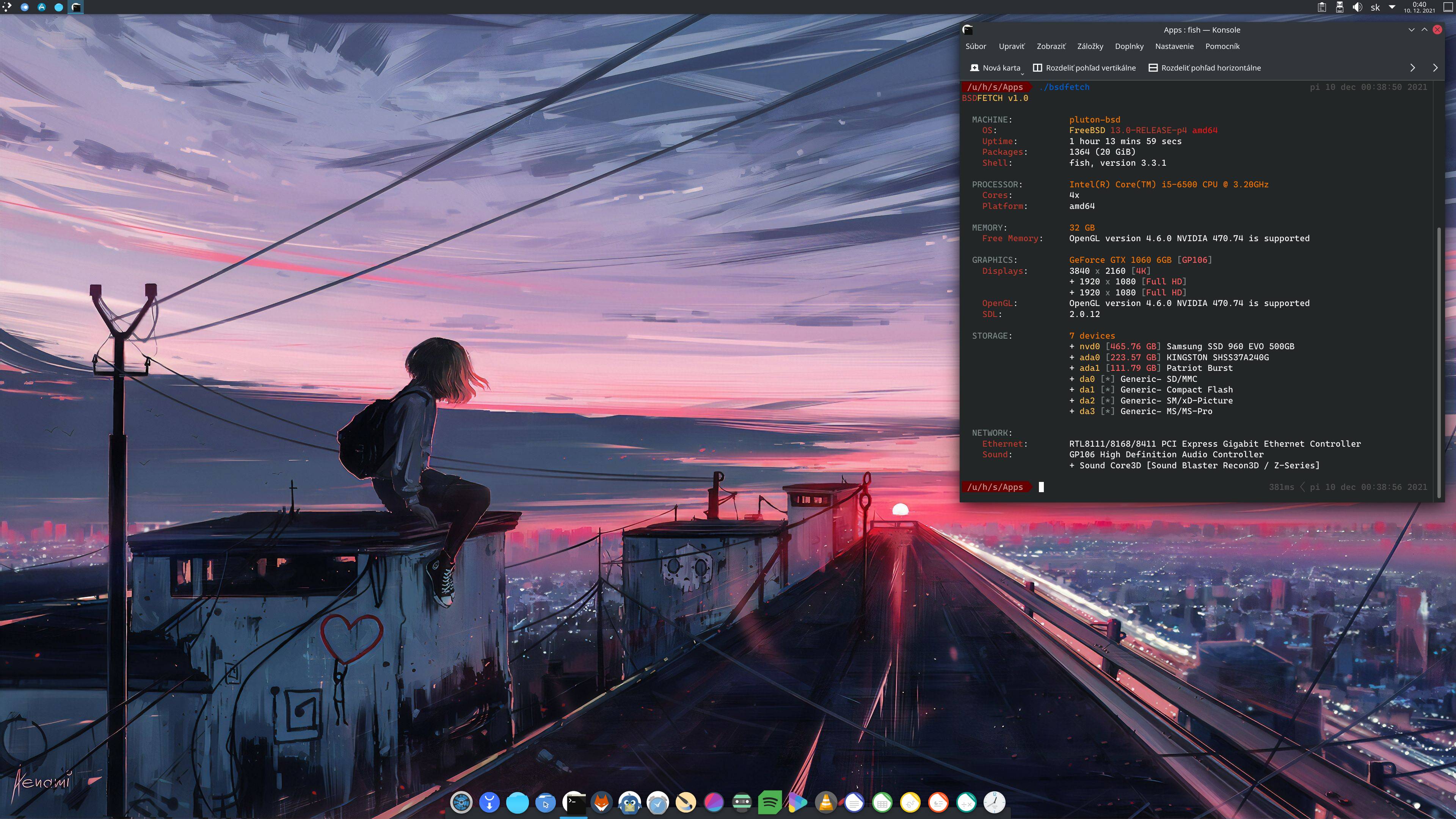This screenshot has height=819, width=1456.
Task: Open removable USB devices tray icon
Action: pos(1339,7)
